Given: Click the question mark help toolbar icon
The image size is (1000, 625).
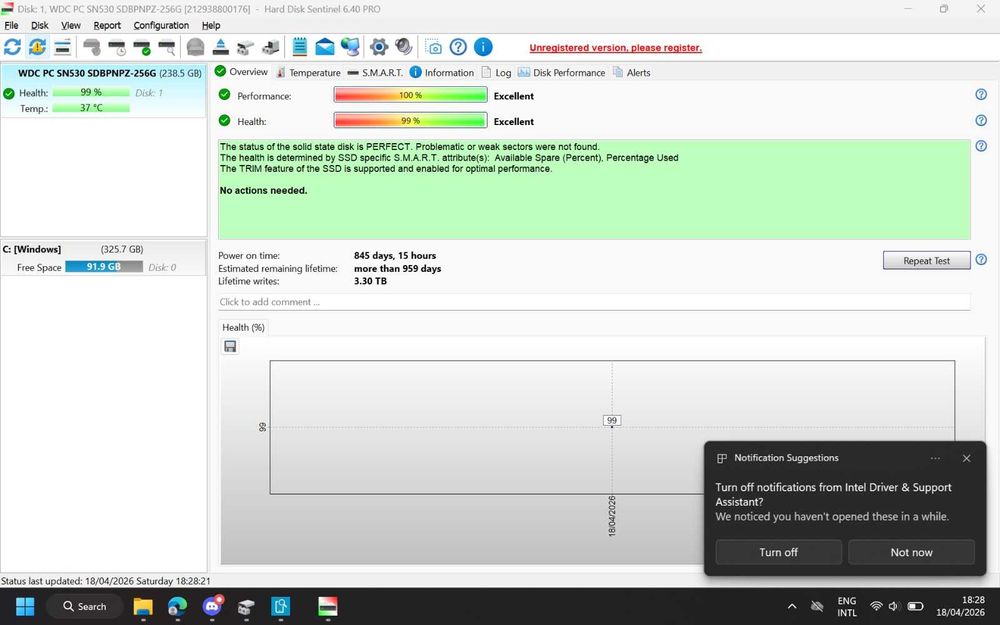Looking at the screenshot, I should click(x=458, y=47).
